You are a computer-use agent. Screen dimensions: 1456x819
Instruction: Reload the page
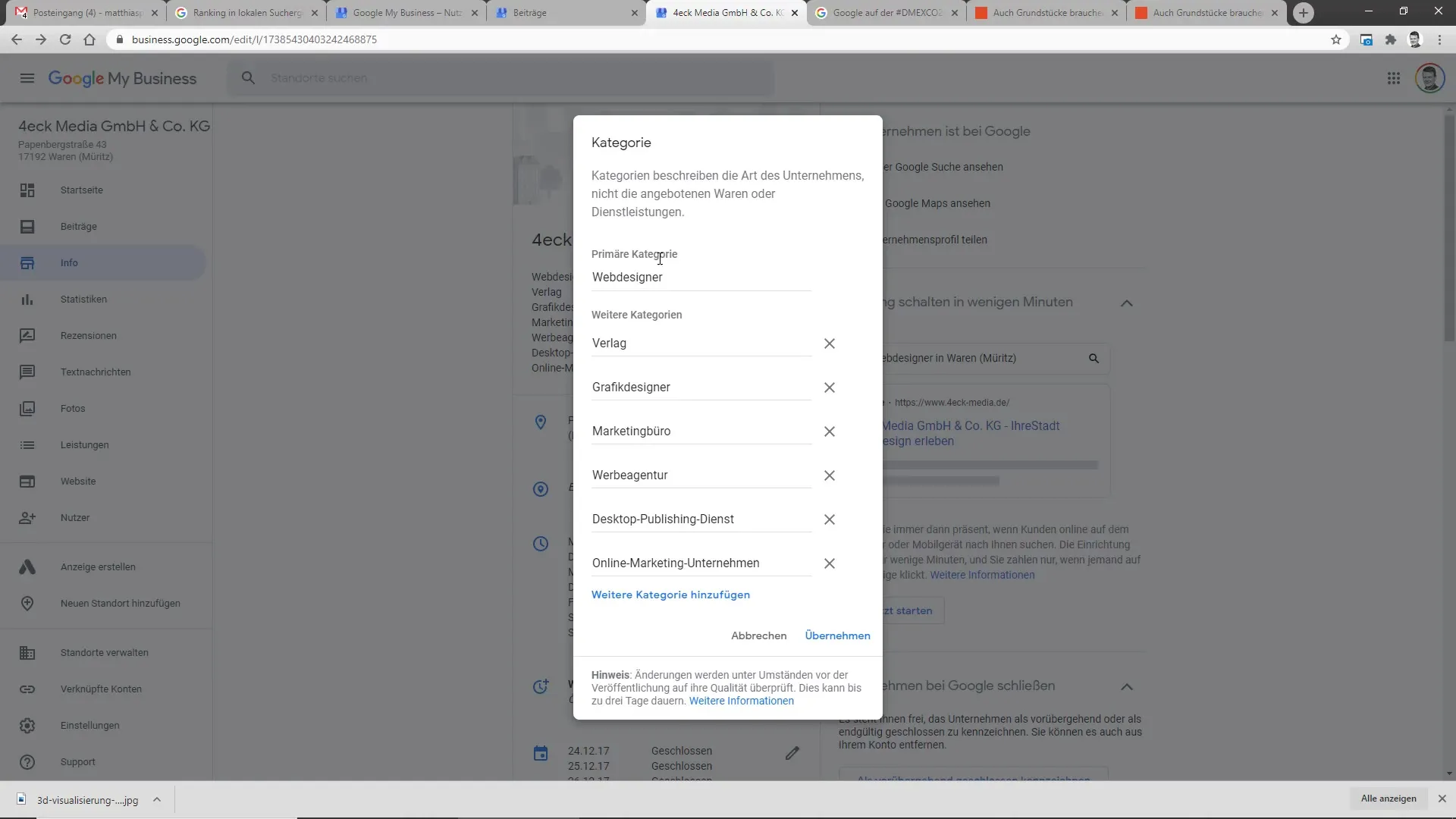click(65, 39)
